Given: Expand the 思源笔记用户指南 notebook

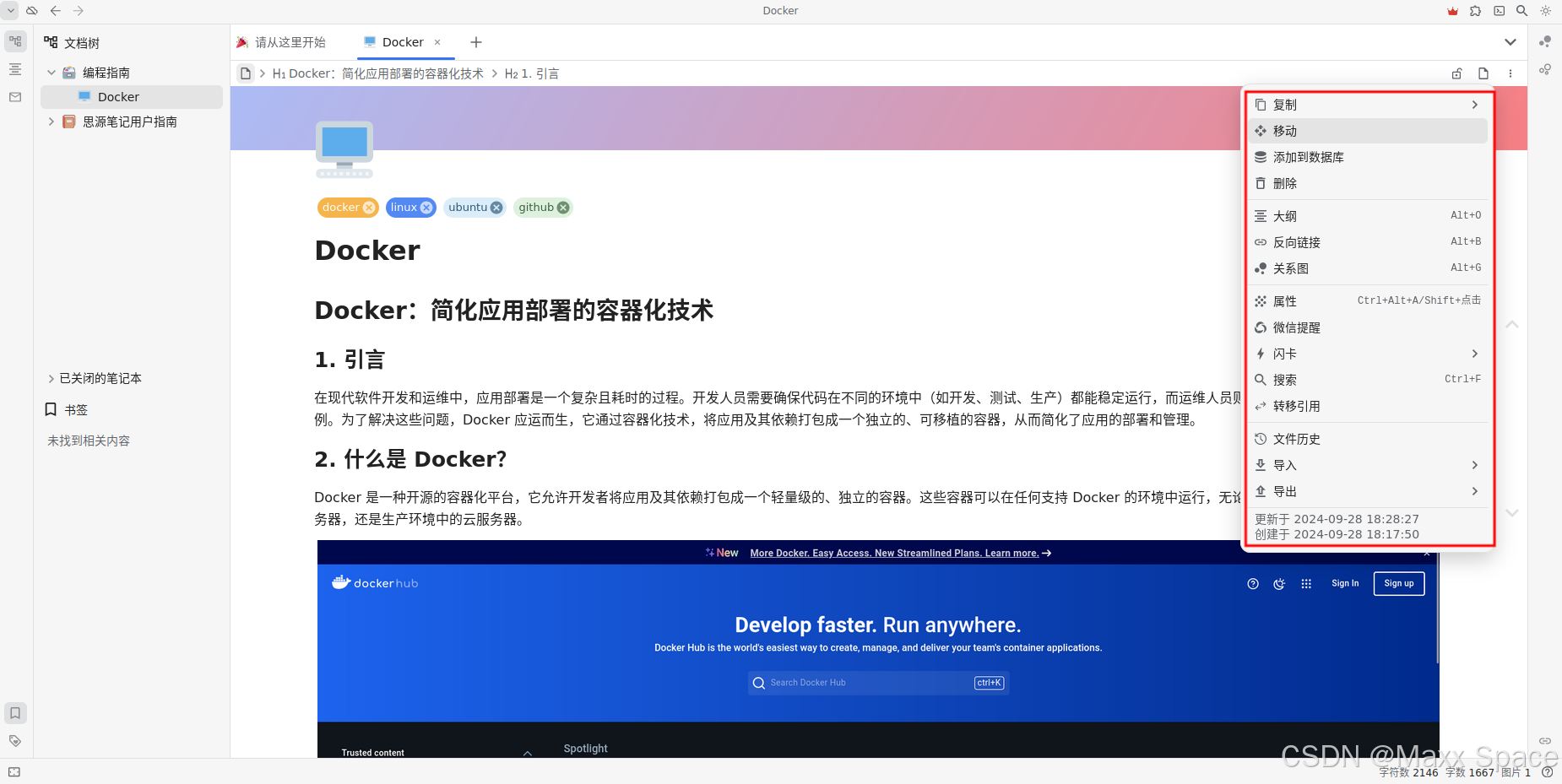Looking at the screenshot, I should pyautogui.click(x=52, y=122).
